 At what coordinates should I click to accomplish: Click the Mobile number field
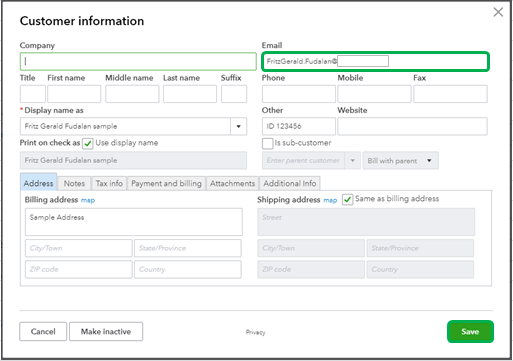374,94
